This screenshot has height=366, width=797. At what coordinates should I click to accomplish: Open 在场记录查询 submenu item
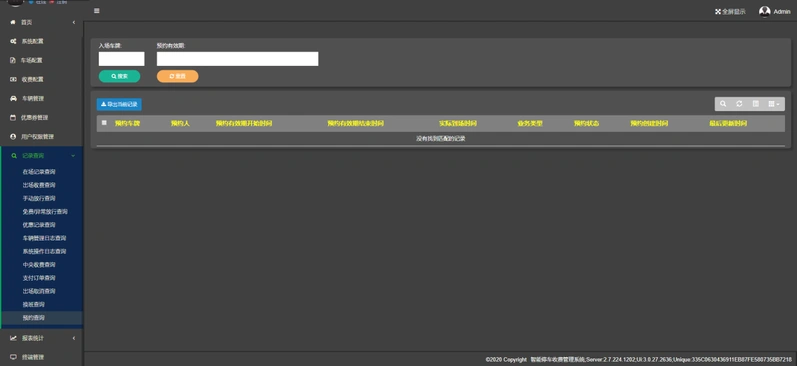click(x=39, y=172)
